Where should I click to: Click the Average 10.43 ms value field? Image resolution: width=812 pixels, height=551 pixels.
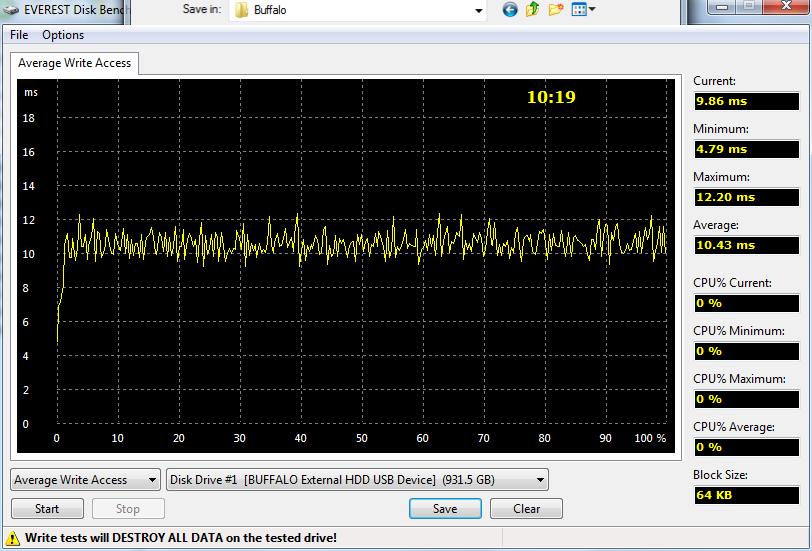pyautogui.click(x=746, y=245)
